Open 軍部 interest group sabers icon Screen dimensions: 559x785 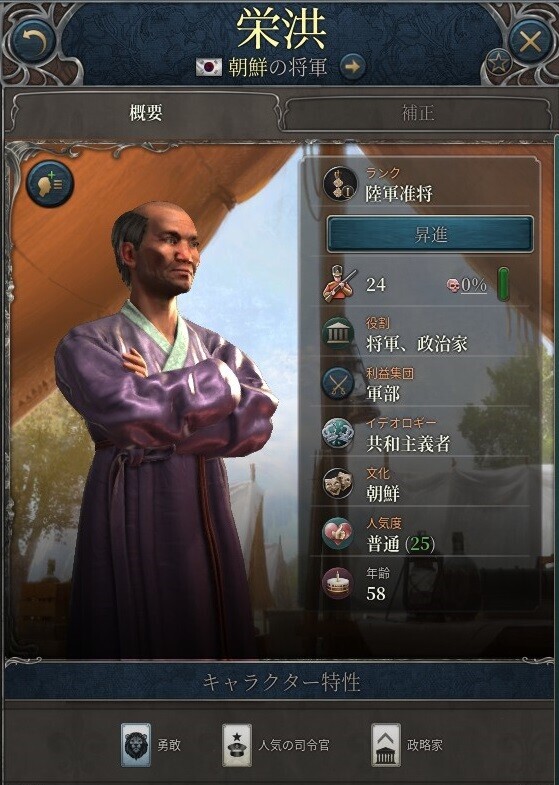coord(338,384)
